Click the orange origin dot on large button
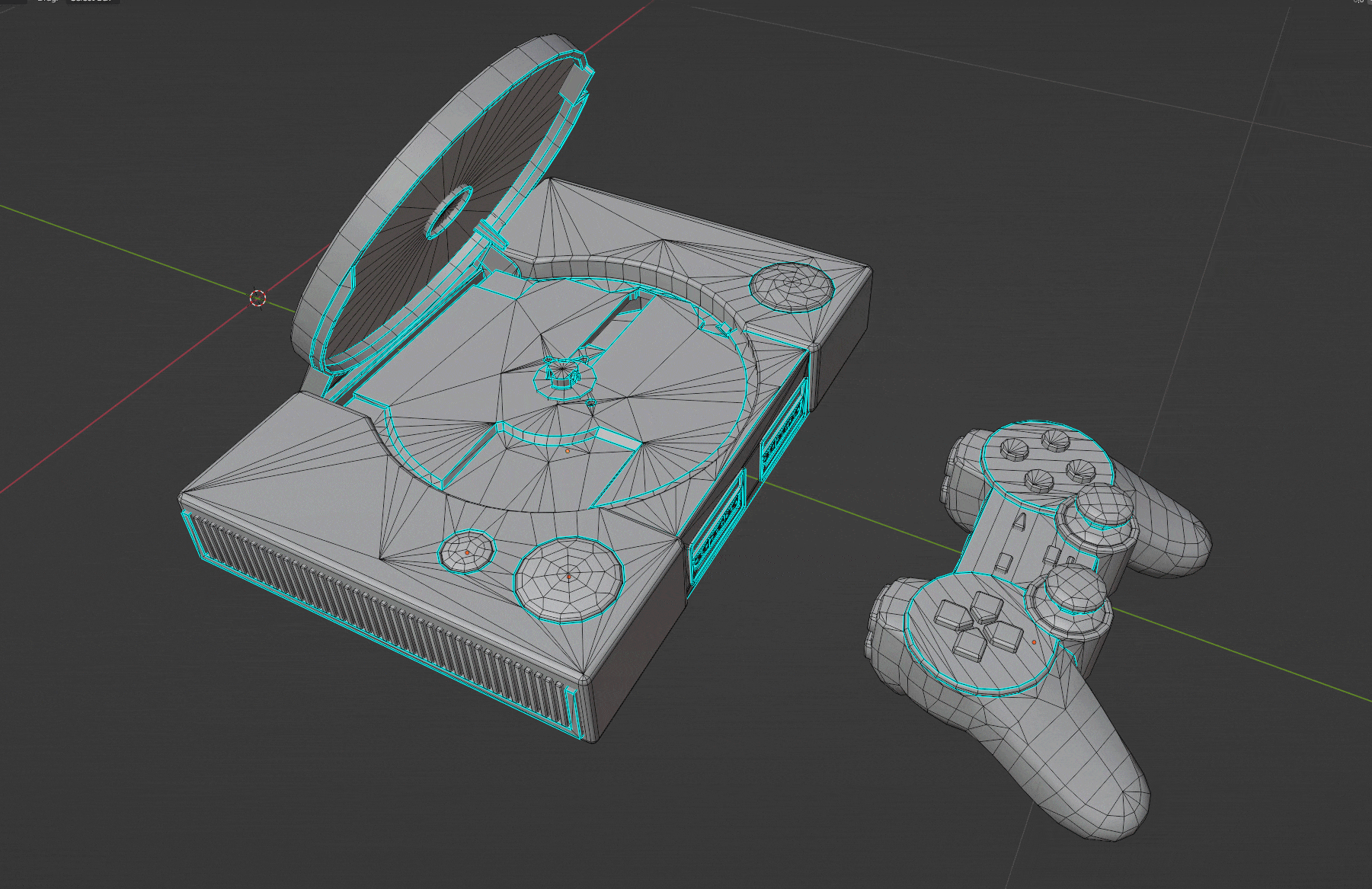The height and width of the screenshot is (889, 1372). [568, 577]
